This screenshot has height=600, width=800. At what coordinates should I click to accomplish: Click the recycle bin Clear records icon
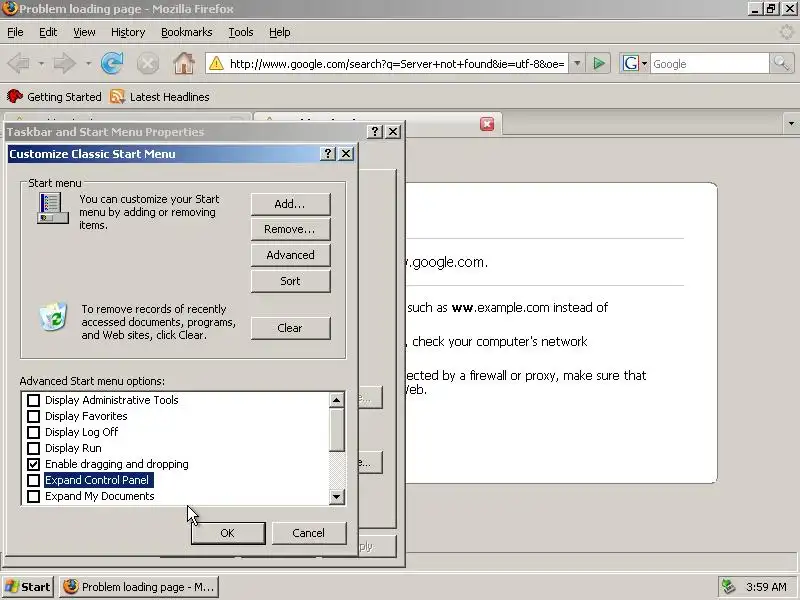54,316
